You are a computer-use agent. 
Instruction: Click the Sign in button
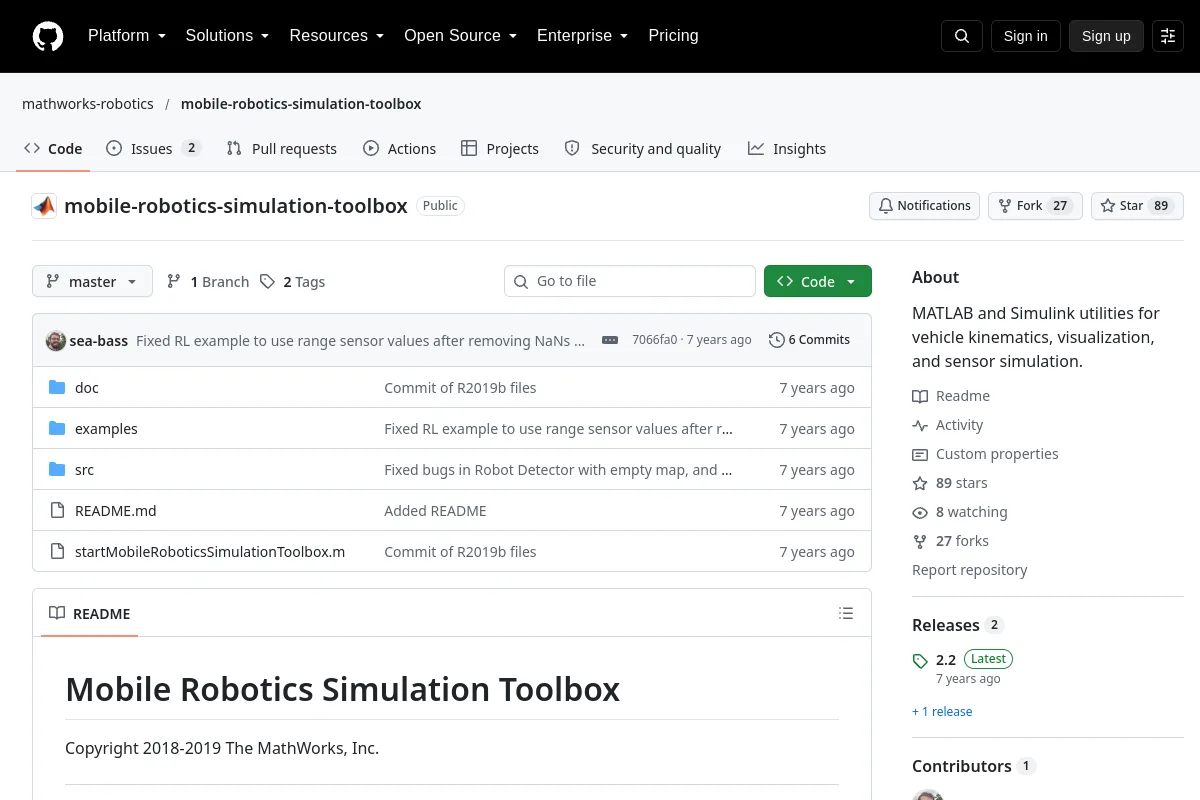tap(1025, 36)
